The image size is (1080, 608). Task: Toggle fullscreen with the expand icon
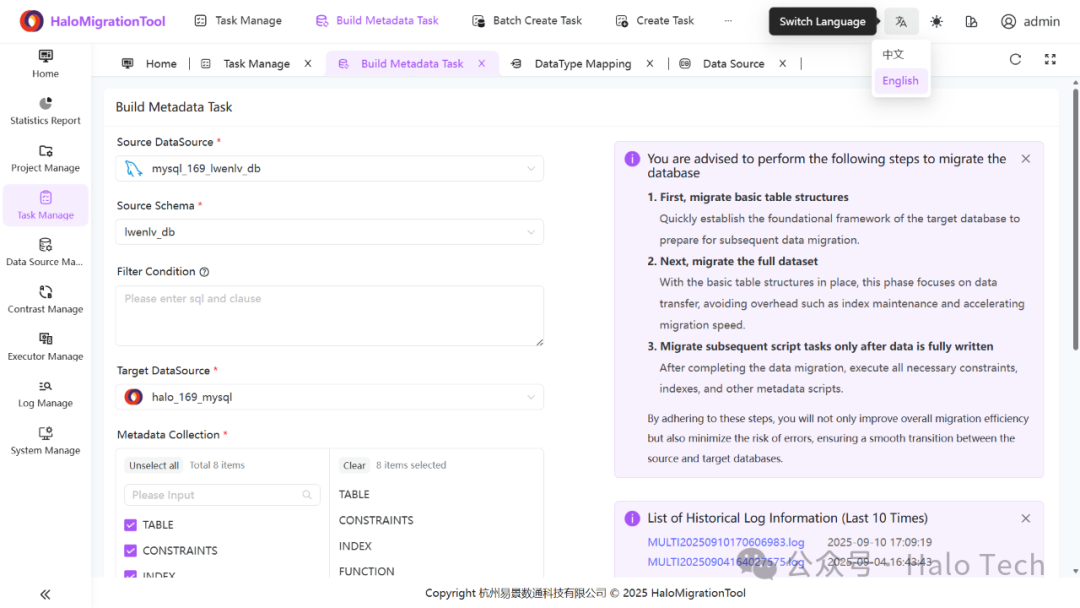point(1050,59)
